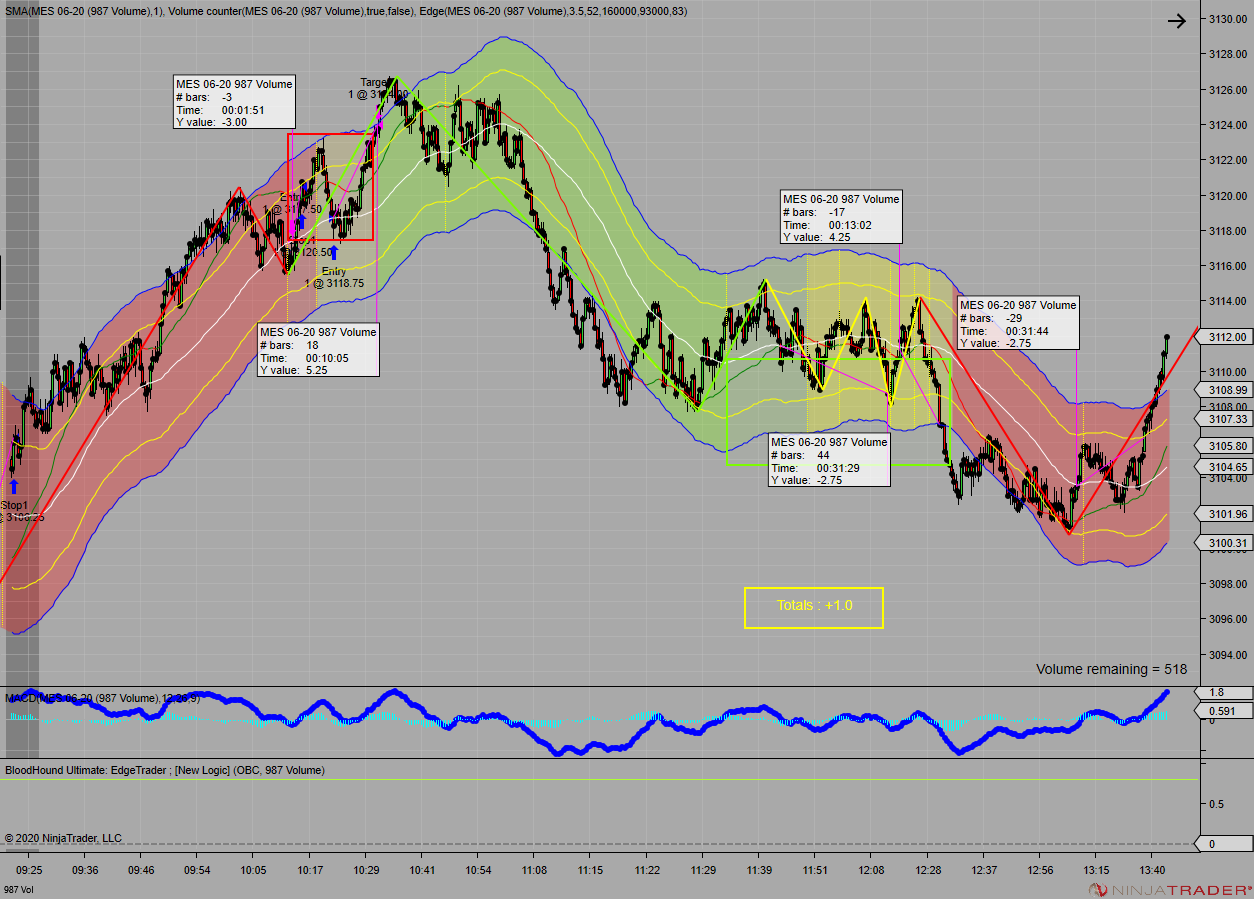Click the 10:29 time axis label
Viewport: 1254px width, 899px height.
pyautogui.click(x=366, y=870)
